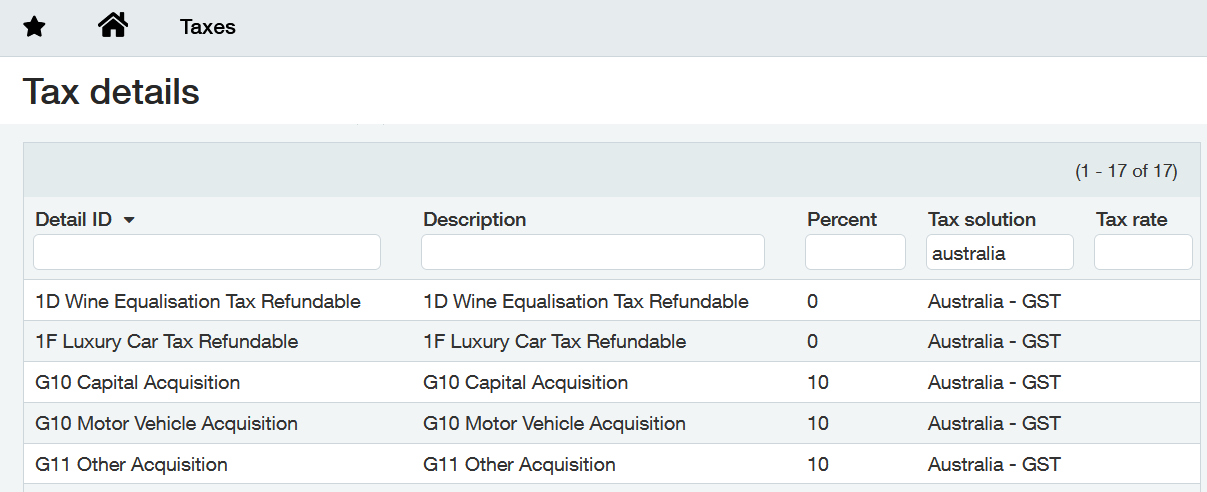Focus the Percent filter field
The width and height of the screenshot is (1207, 492).
point(855,252)
